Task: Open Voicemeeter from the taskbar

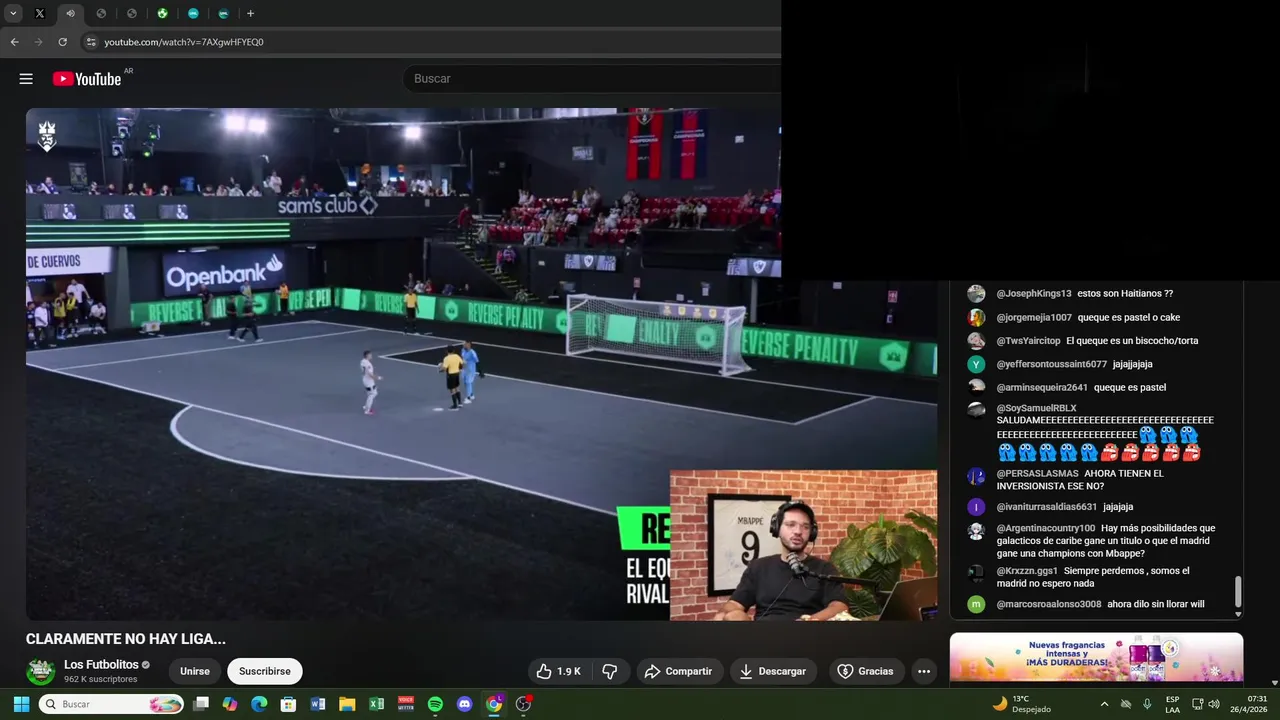Action: [406, 704]
